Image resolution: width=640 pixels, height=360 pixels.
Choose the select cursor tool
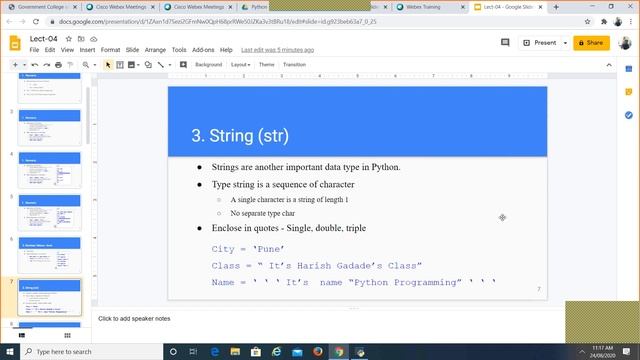point(108,65)
